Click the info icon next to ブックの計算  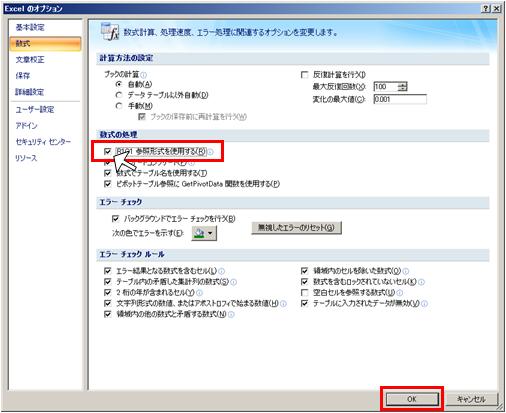click(144, 75)
